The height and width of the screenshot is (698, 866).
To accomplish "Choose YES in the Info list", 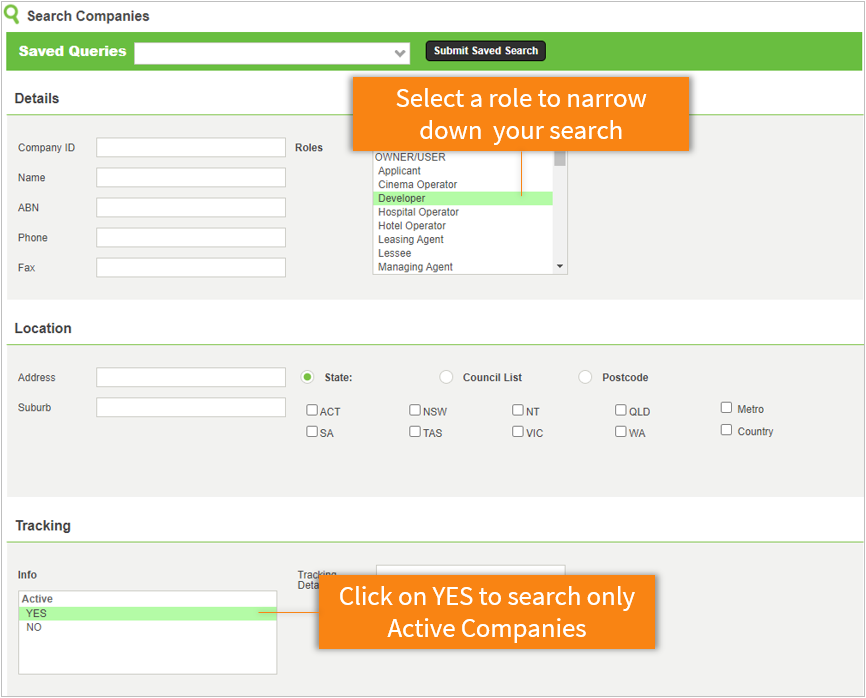I will 147,614.
